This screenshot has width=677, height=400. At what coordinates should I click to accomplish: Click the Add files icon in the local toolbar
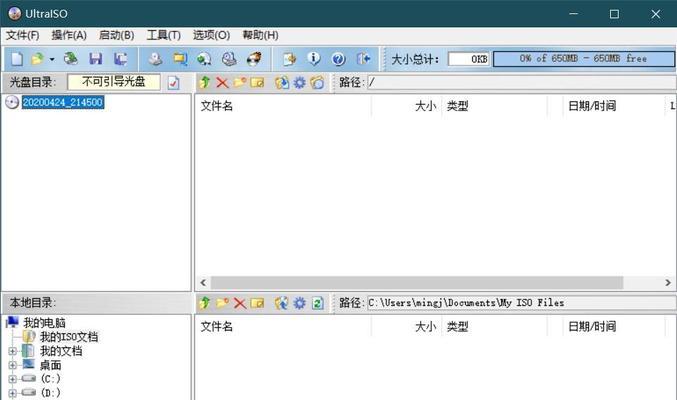coord(282,303)
